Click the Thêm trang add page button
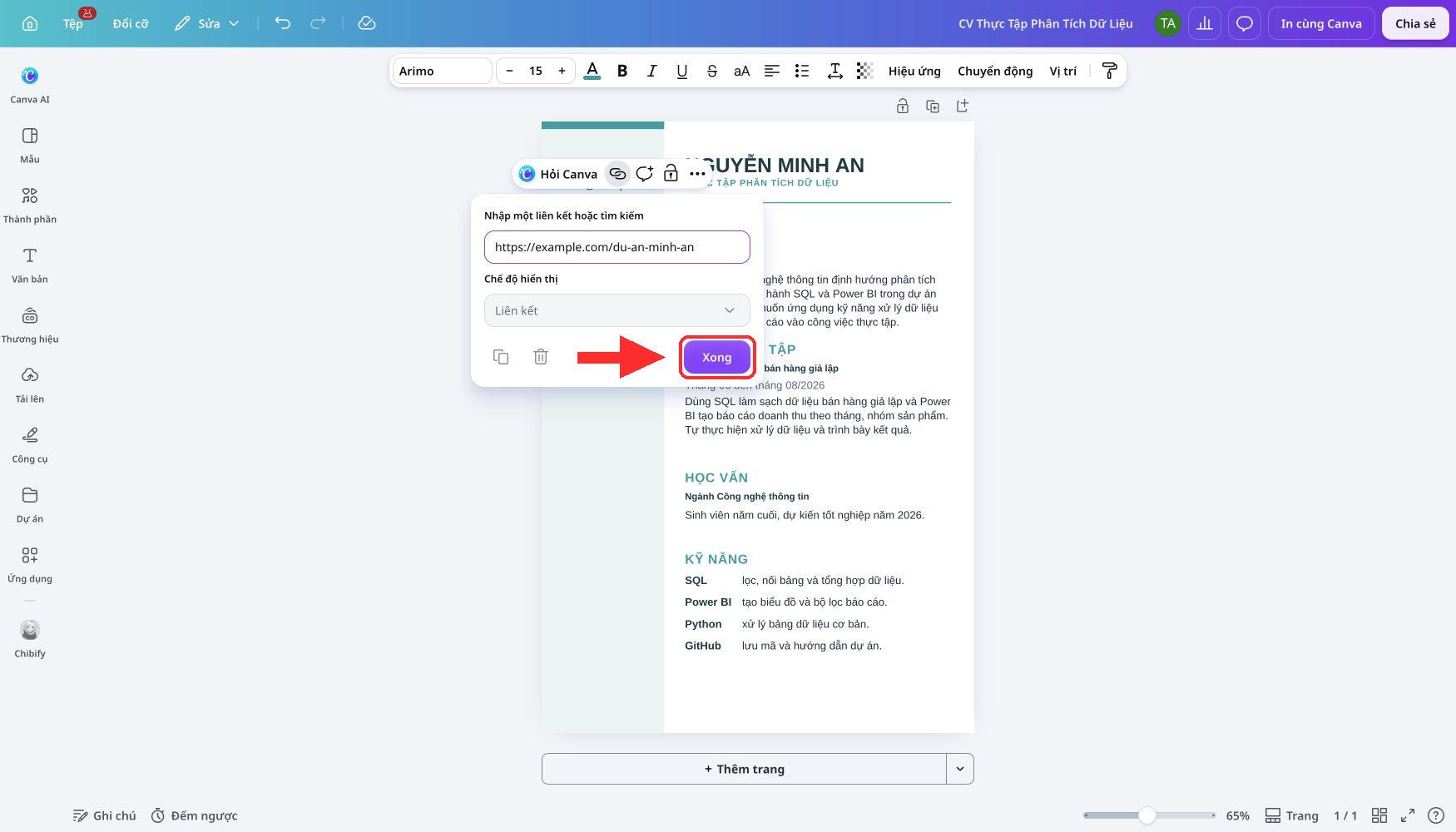 pyautogui.click(x=744, y=769)
